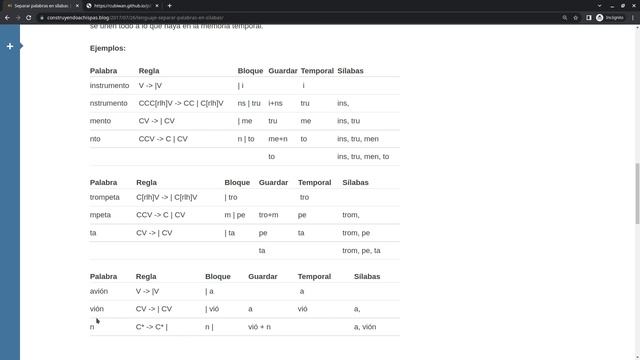Select 'Bloque' header in the second table
Image resolution: width=640 pixels, height=360 pixels.
[237, 182]
